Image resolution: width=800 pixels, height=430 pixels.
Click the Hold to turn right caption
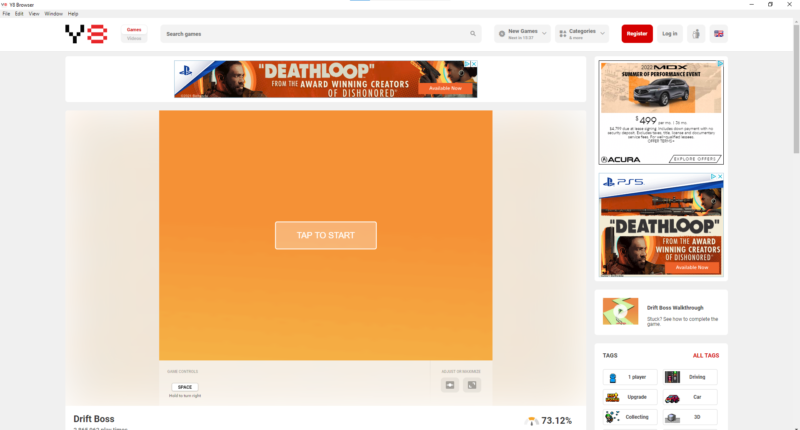(x=185, y=396)
